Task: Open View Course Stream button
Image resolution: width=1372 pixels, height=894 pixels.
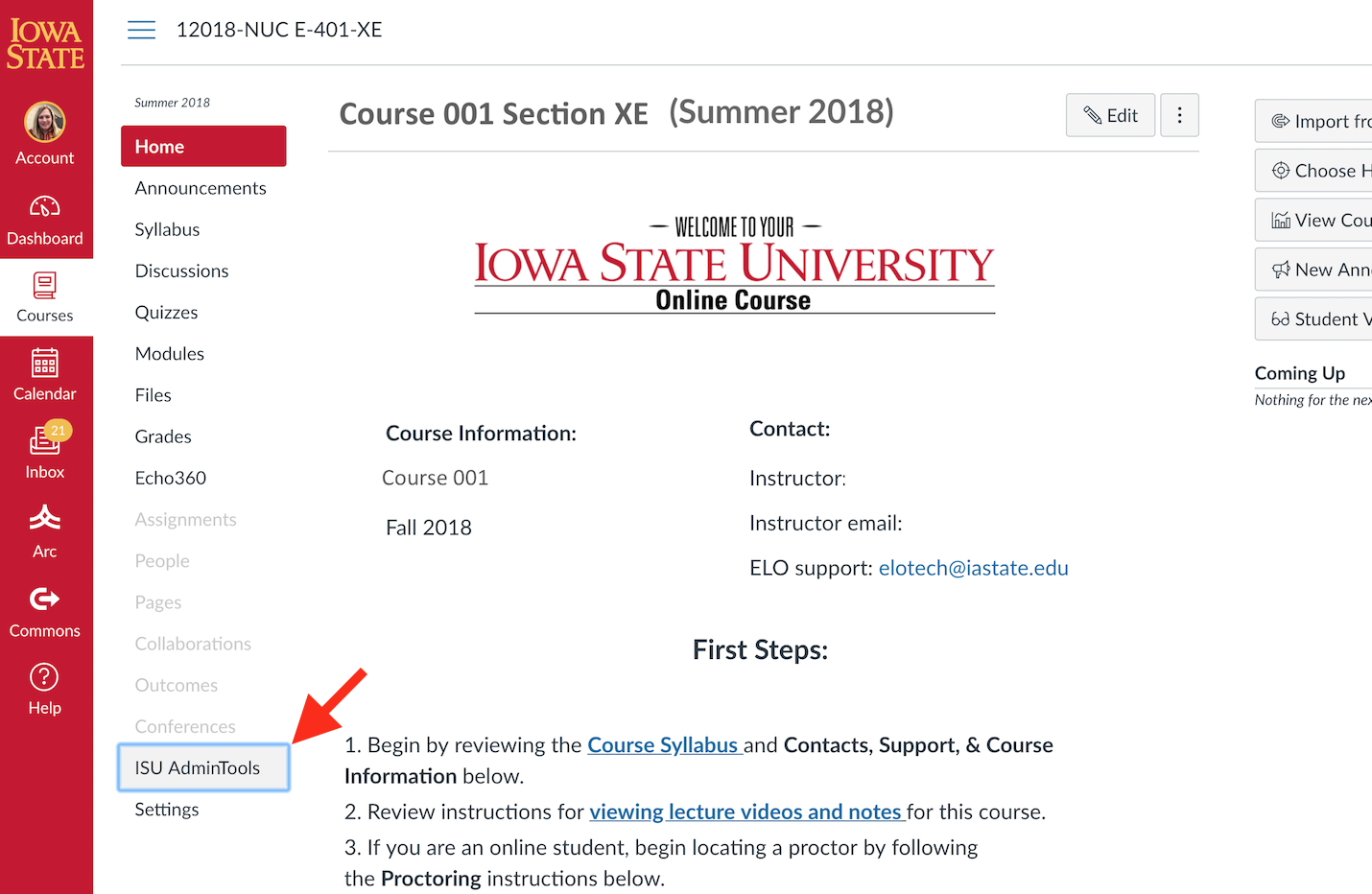Action: tap(1313, 221)
